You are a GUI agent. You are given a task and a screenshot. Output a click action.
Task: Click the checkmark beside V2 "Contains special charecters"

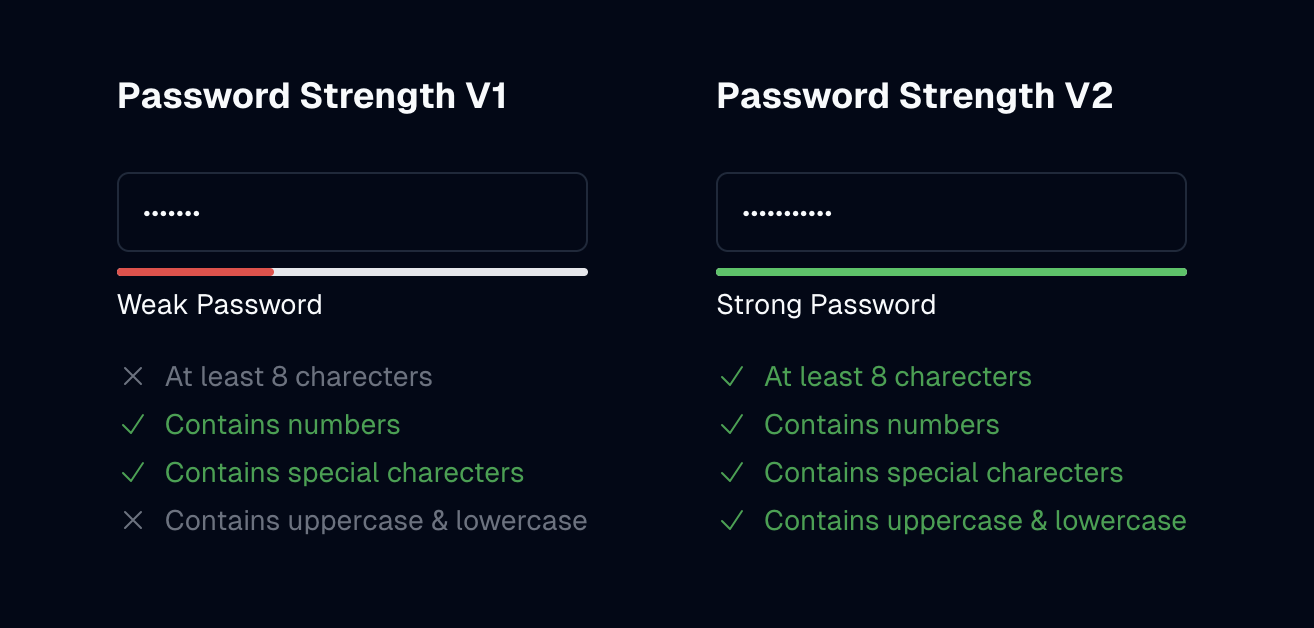(732, 473)
